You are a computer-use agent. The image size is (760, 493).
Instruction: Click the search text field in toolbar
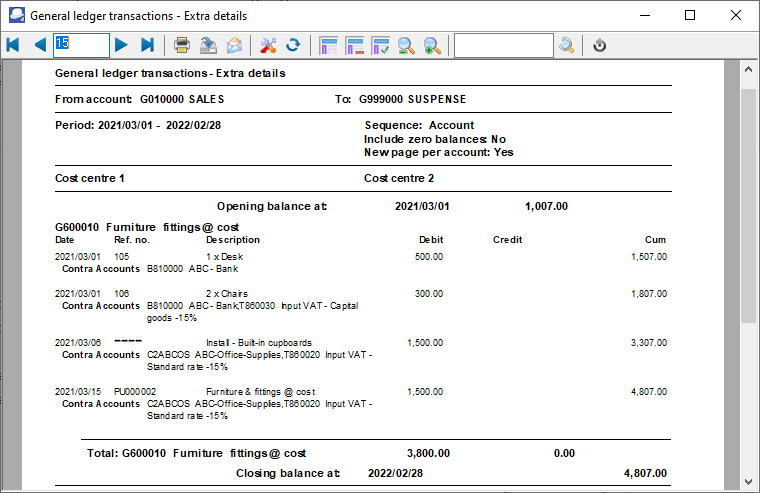(503, 45)
